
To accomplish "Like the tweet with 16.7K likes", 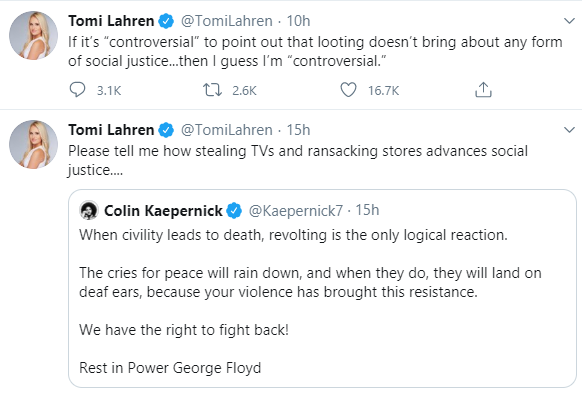I will click(x=348, y=90).
